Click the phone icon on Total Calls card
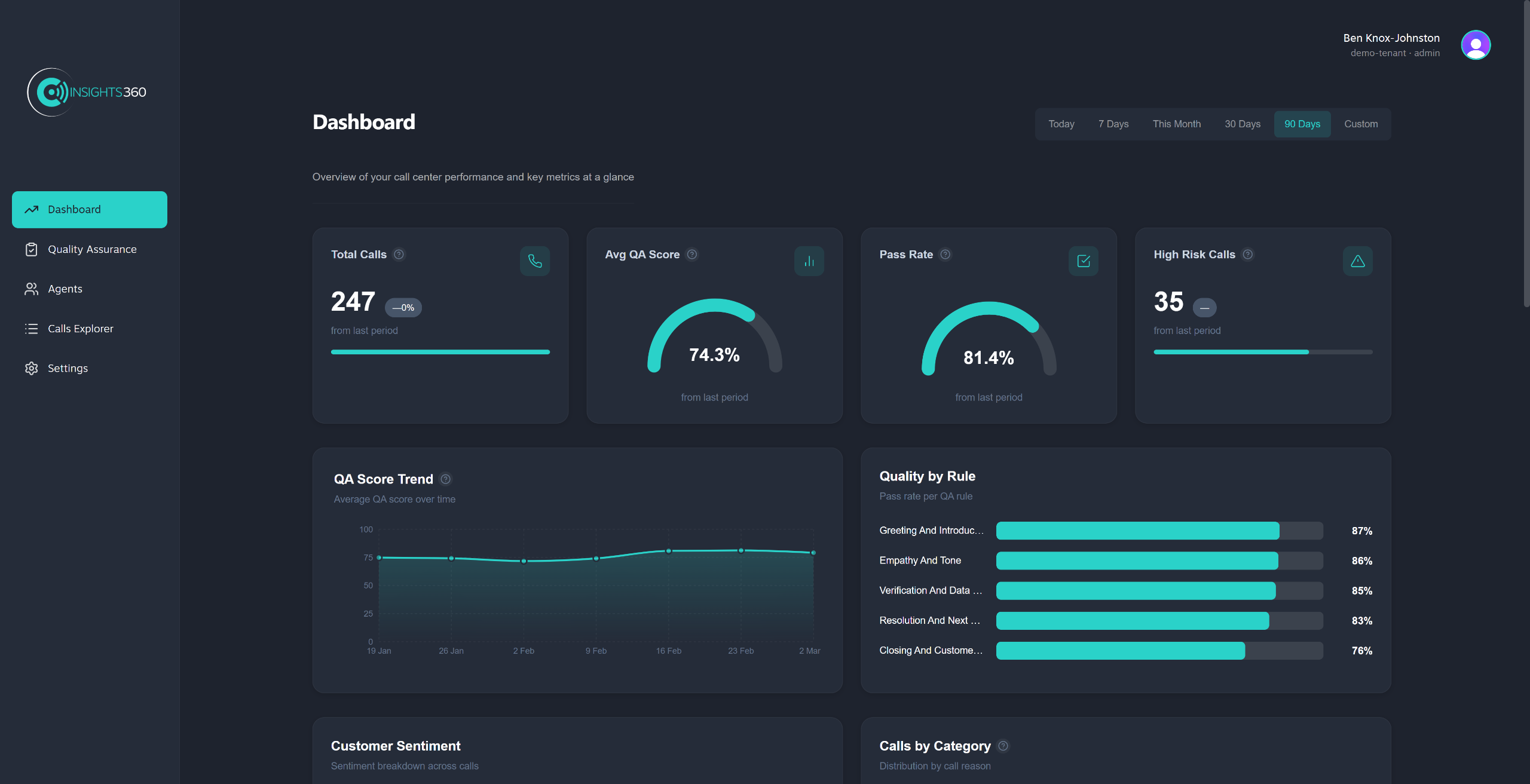Viewport: 1530px width, 784px height. (x=534, y=261)
